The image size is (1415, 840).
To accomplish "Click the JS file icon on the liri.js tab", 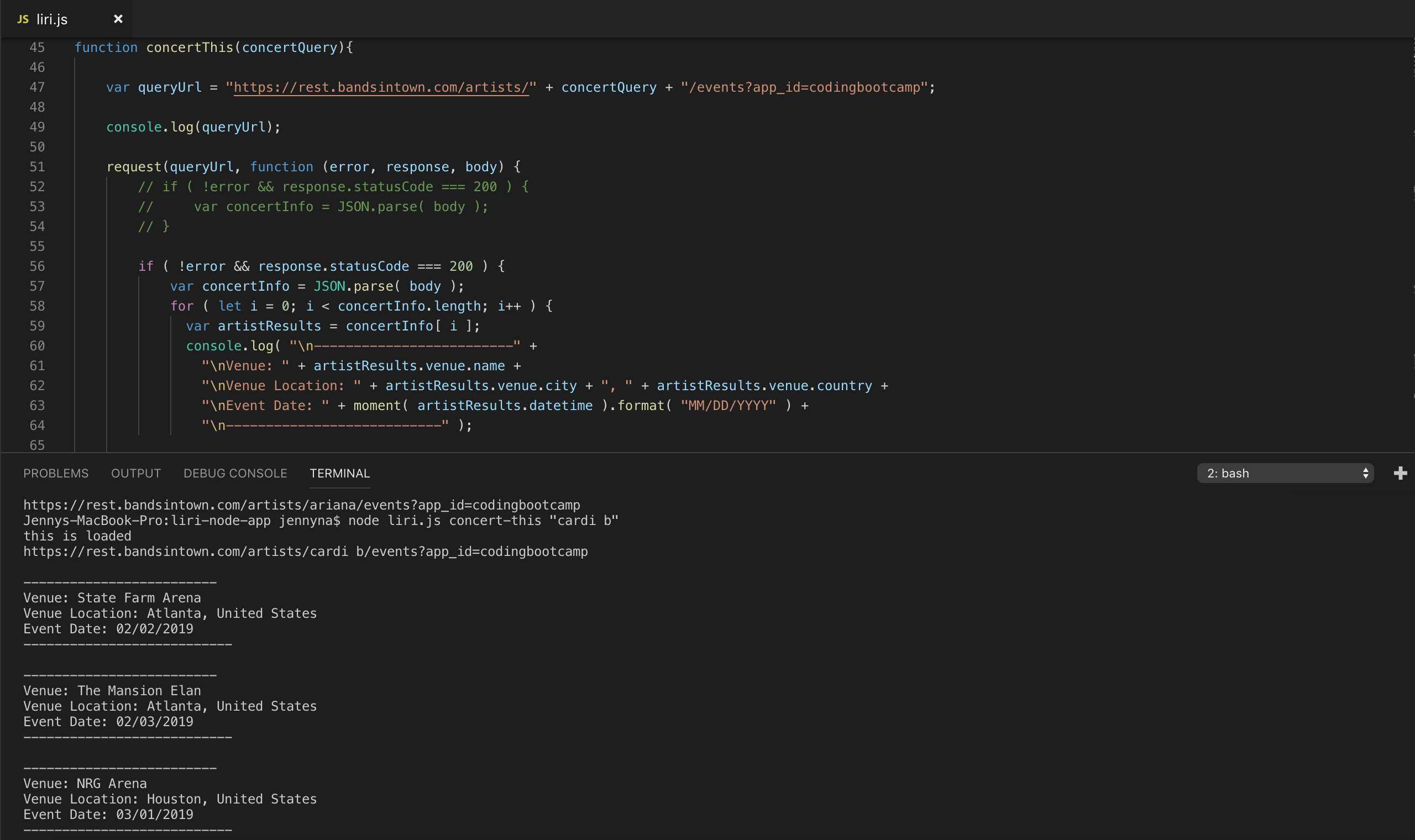I will pyautogui.click(x=23, y=19).
